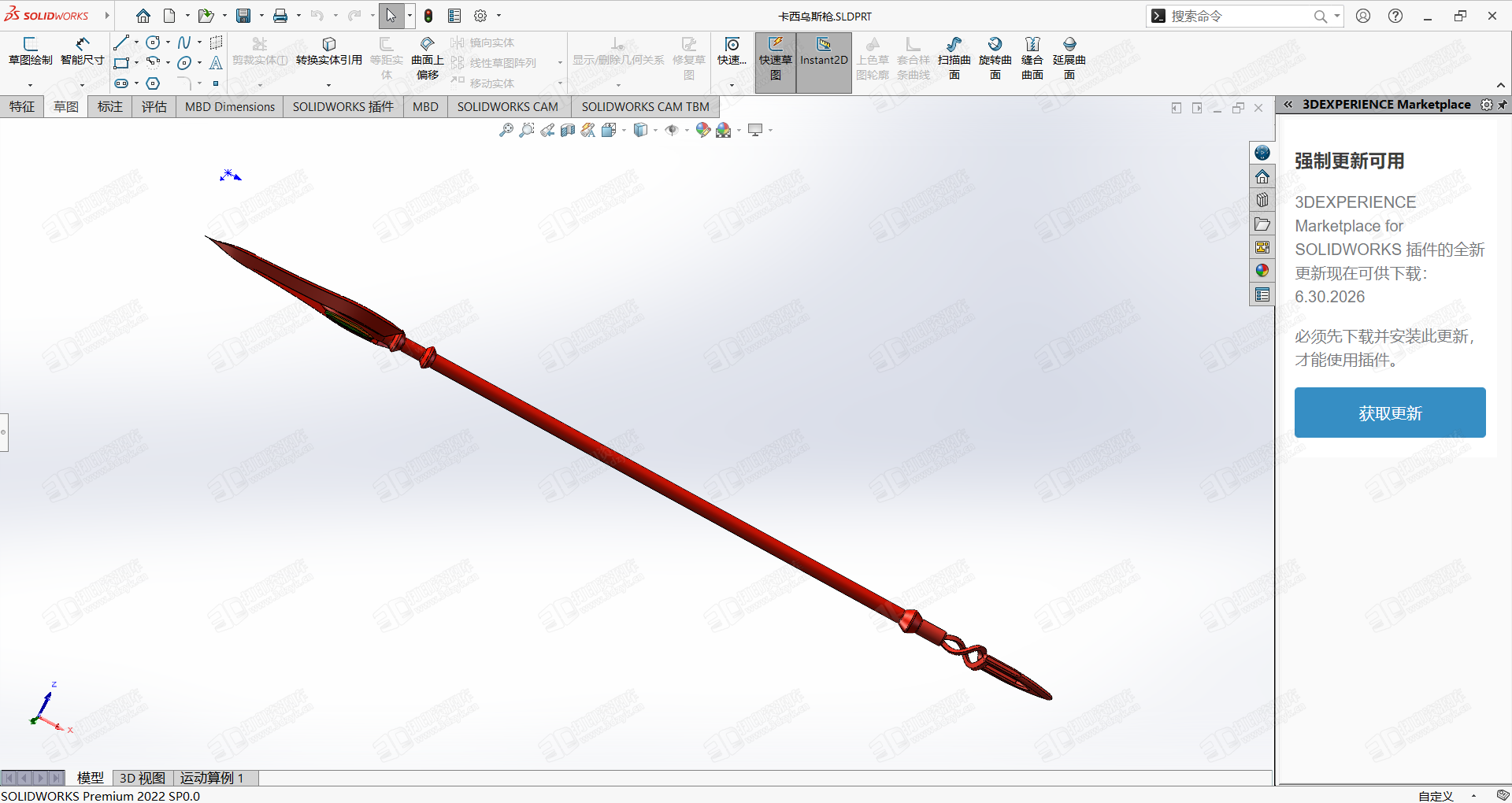
Task: Expand the New document dropdown arrow
Action: pyautogui.click(x=187, y=16)
